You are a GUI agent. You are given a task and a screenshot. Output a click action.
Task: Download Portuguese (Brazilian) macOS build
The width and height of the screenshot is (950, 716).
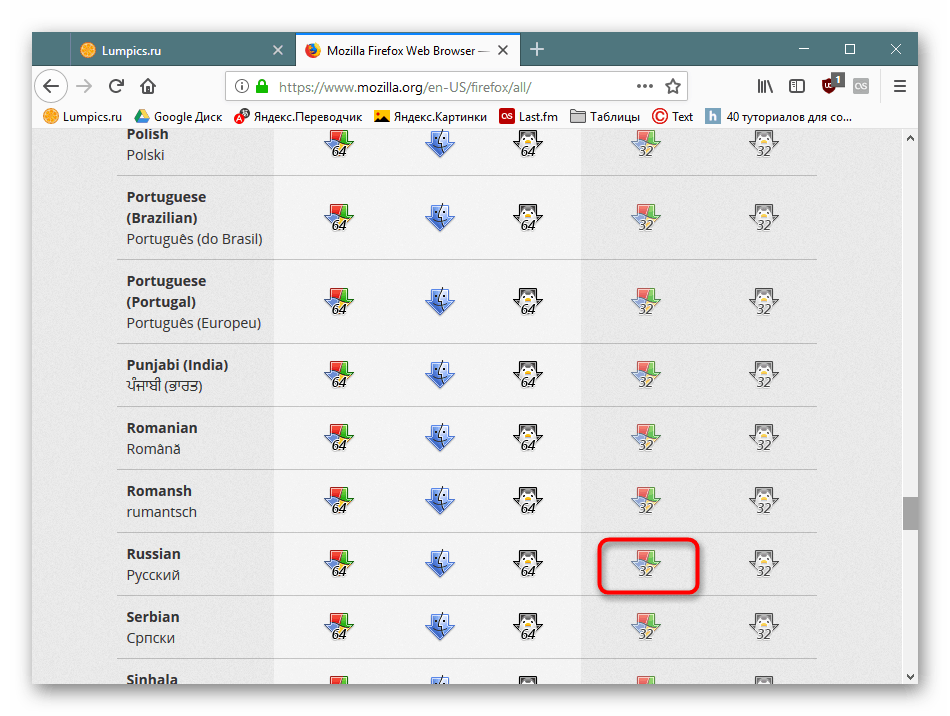[x=440, y=217]
